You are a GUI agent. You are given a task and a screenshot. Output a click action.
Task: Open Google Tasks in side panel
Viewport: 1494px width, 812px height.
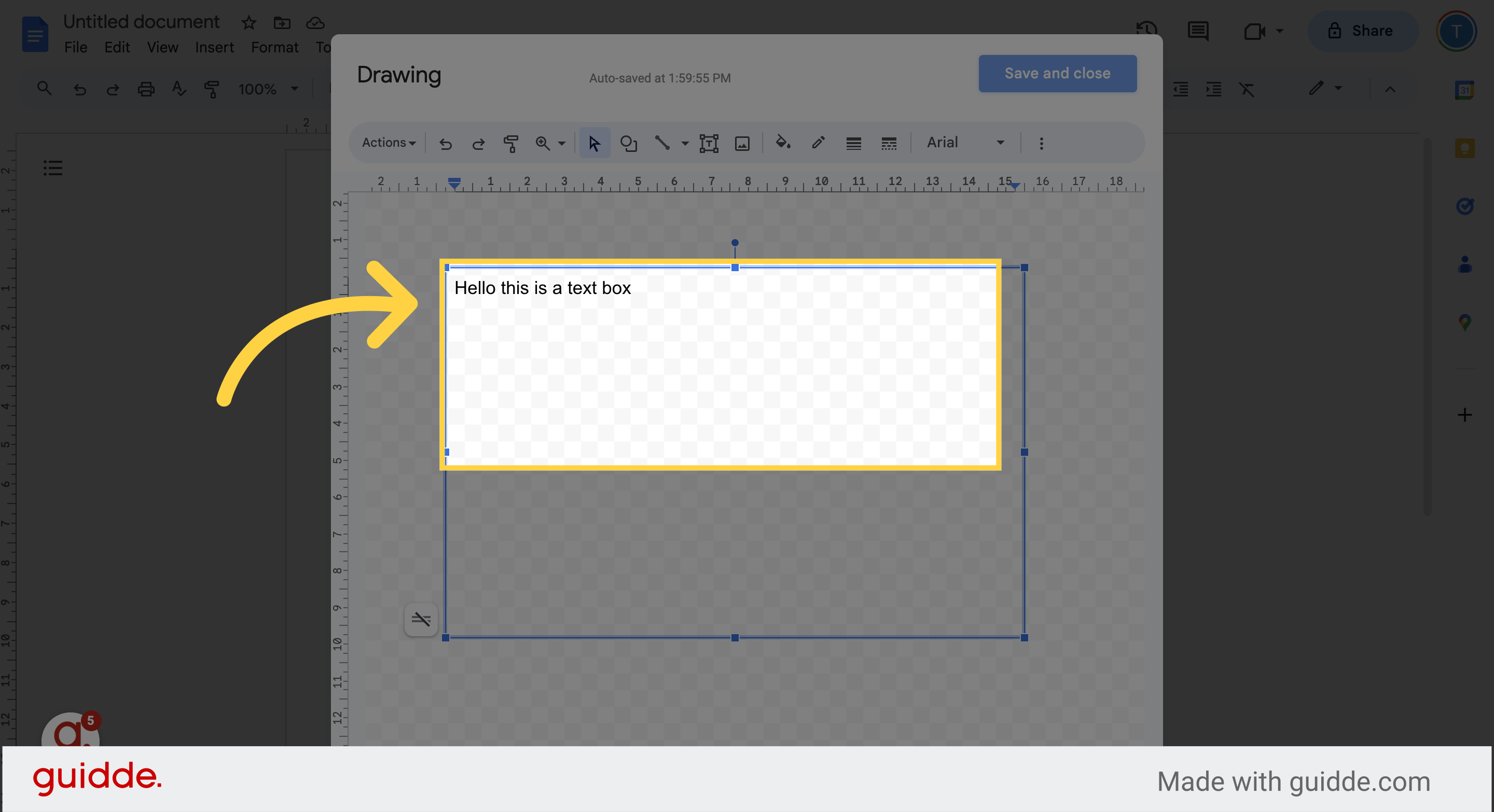point(1465,206)
